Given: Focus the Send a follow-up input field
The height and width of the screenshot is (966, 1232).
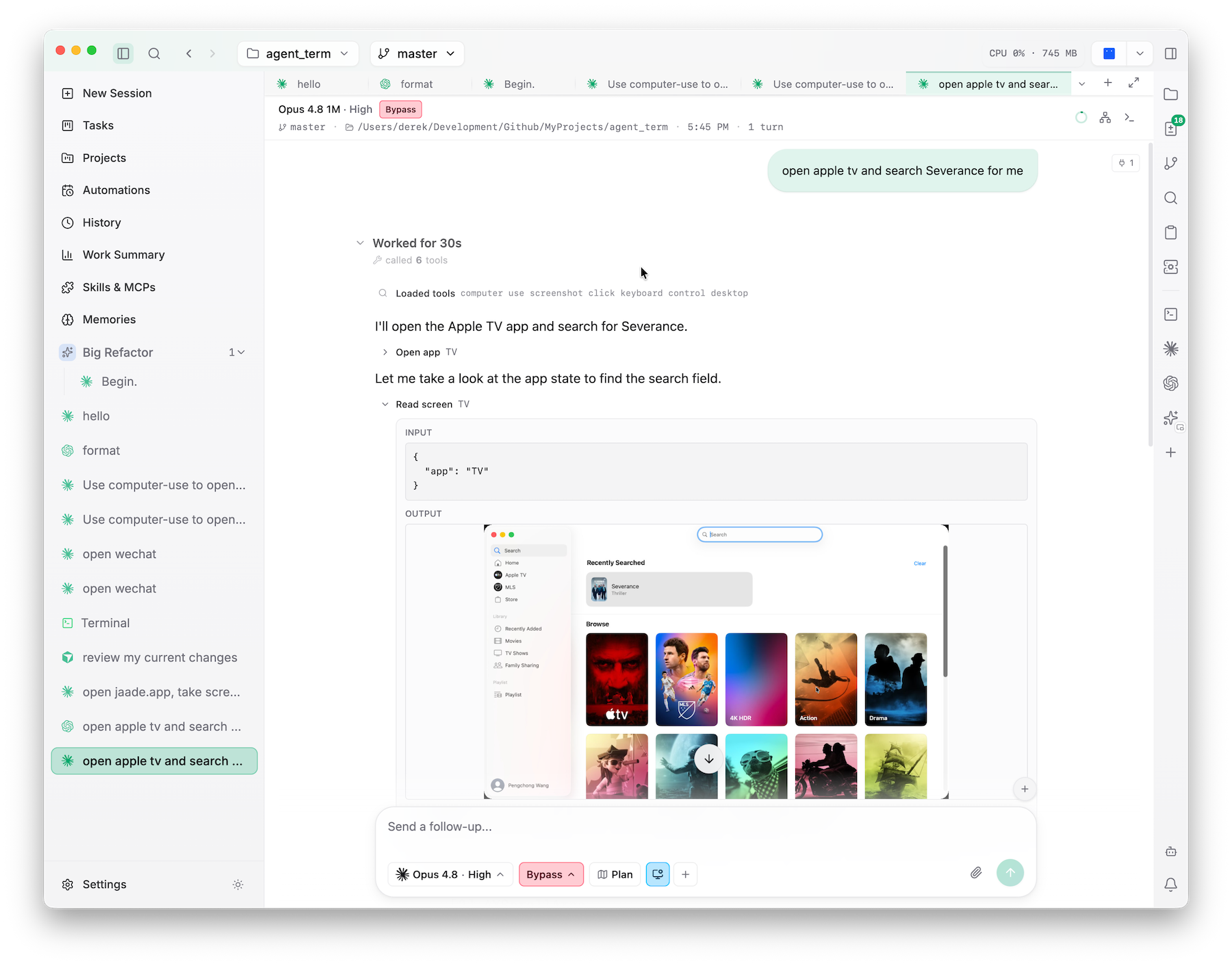Looking at the screenshot, I should (x=705, y=827).
